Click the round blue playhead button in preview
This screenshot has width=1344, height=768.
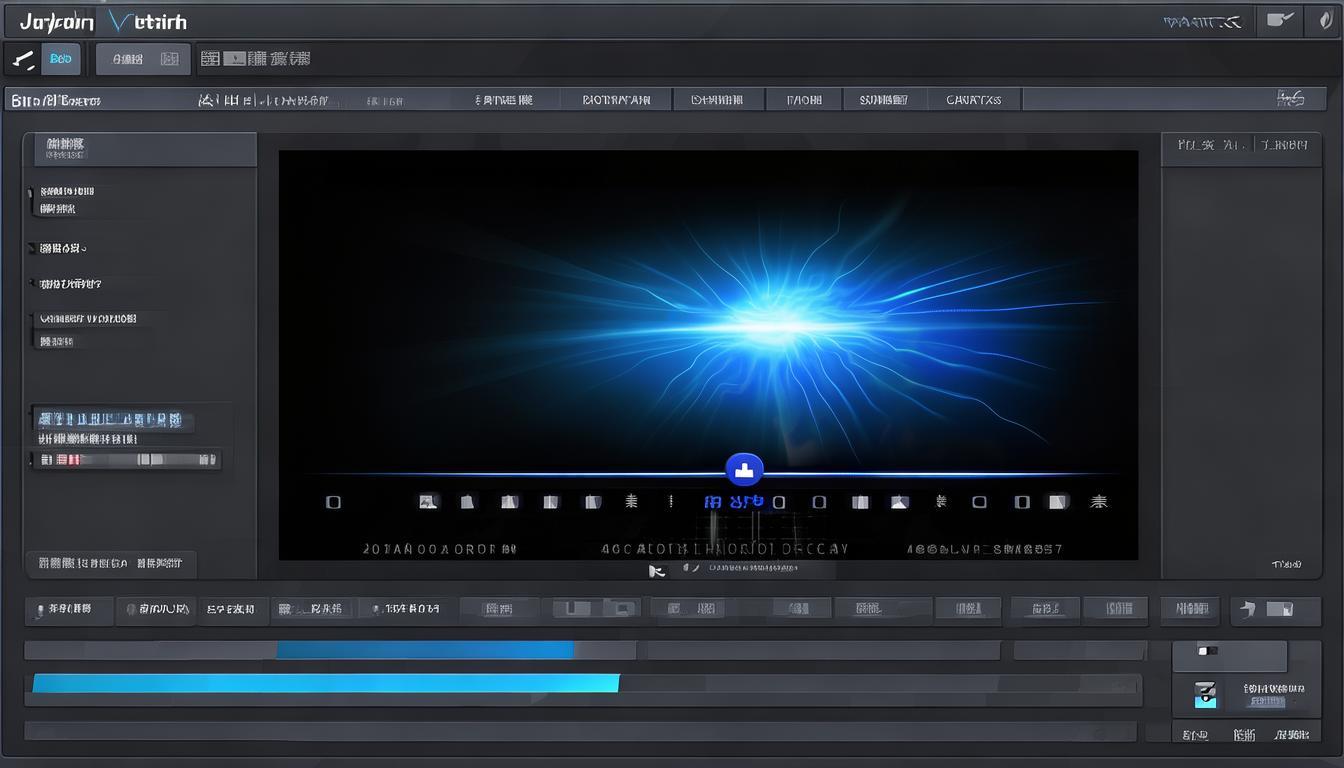743,469
